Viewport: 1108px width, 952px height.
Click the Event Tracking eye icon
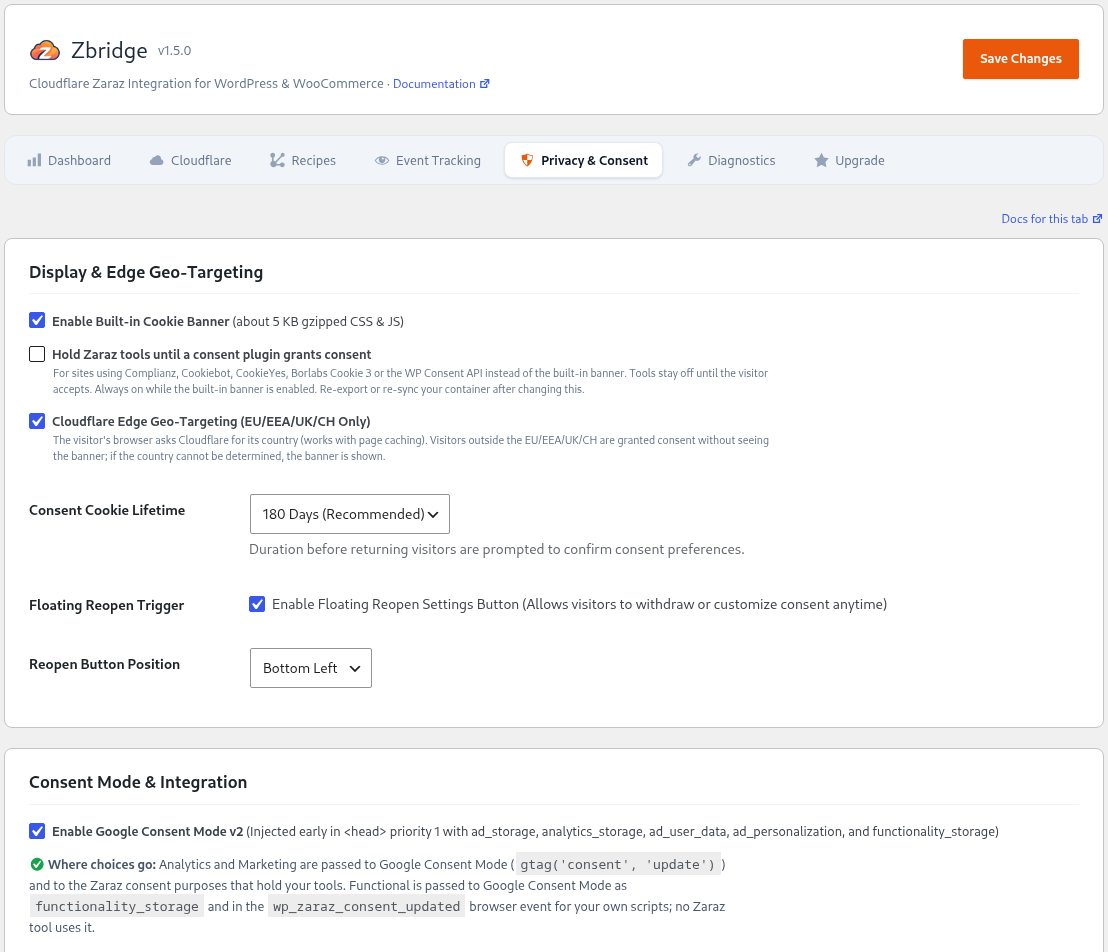382,160
